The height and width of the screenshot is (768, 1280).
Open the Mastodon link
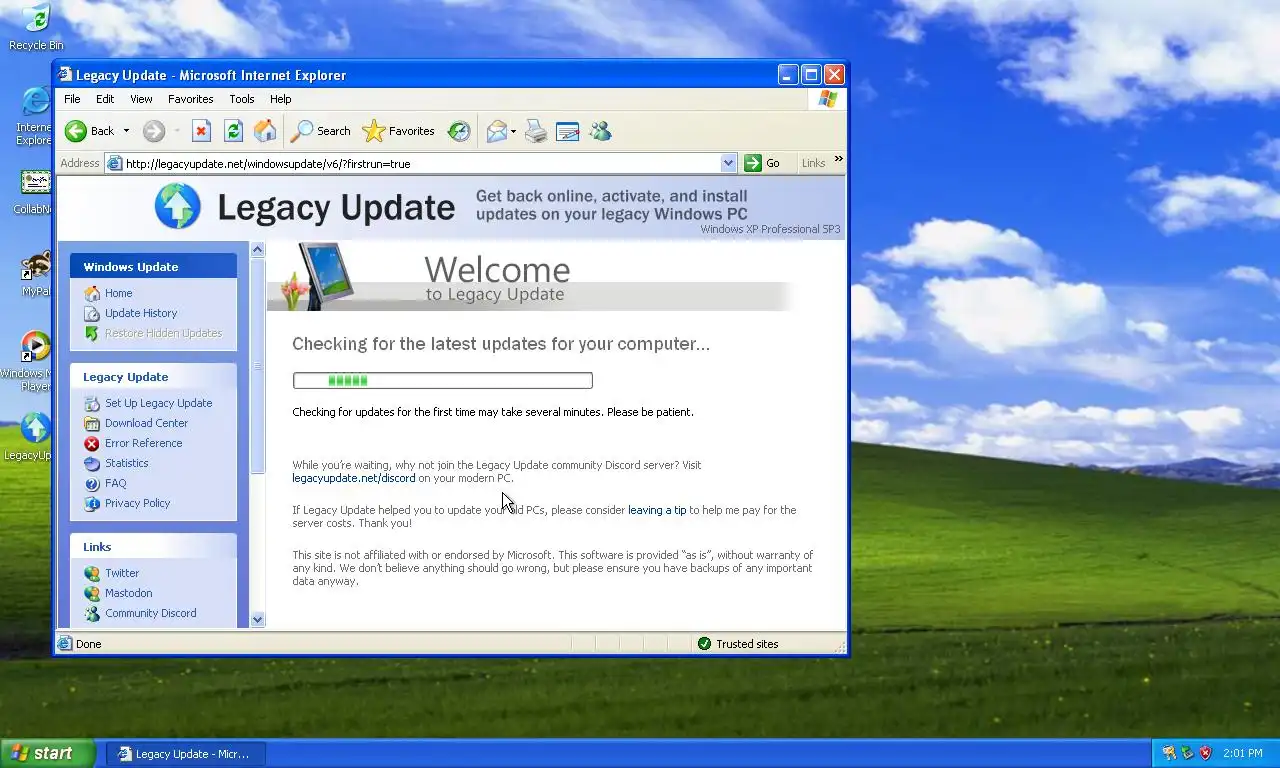pos(128,593)
